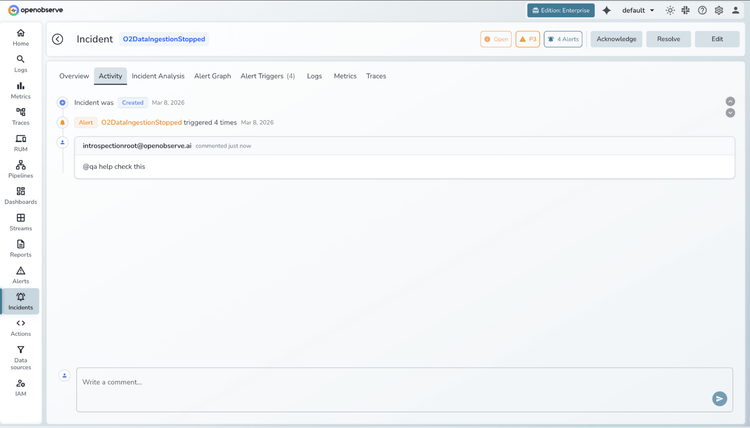The width and height of the screenshot is (750, 428).
Task: Open the Alert Graph tab
Action: point(212,76)
